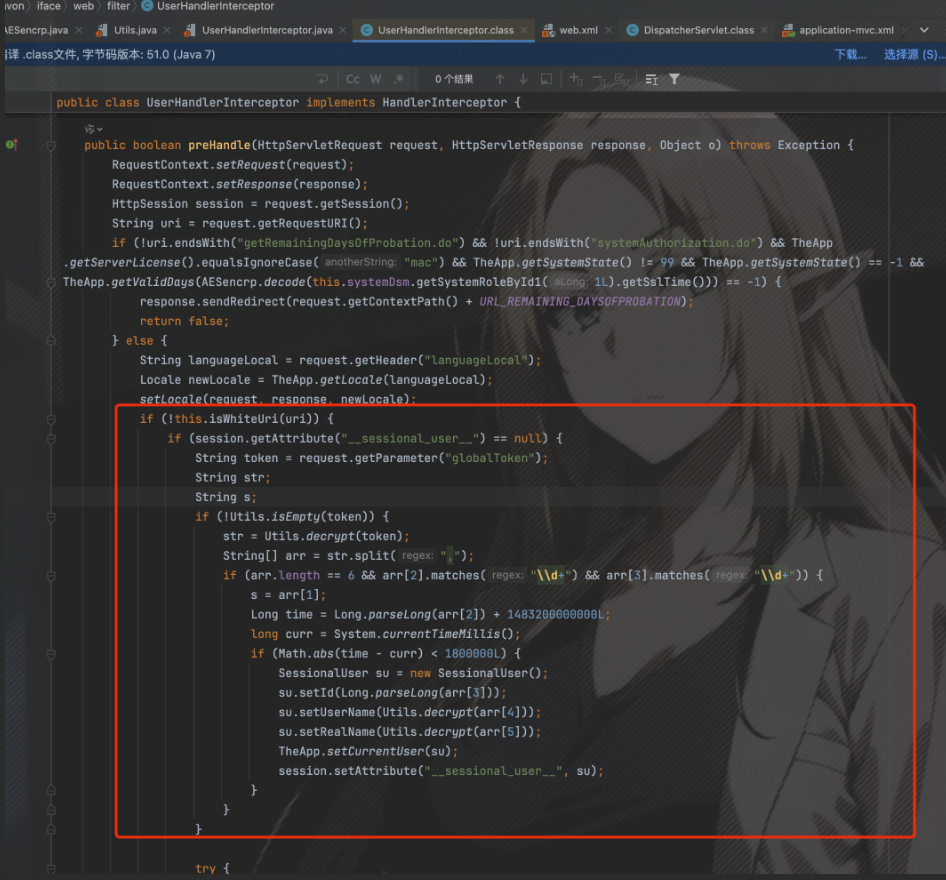Toggle match case (Cc) search option
This screenshot has height=880, width=946.
coord(353,79)
